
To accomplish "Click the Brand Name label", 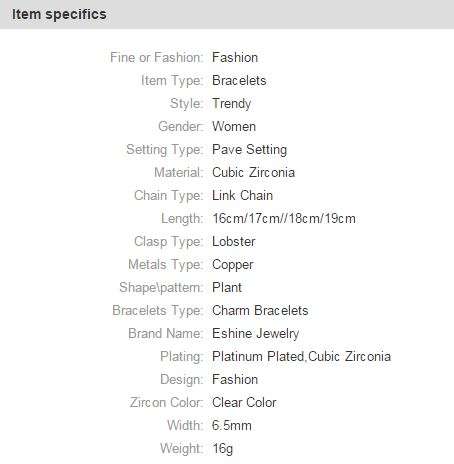I will [x=166, y=333].
